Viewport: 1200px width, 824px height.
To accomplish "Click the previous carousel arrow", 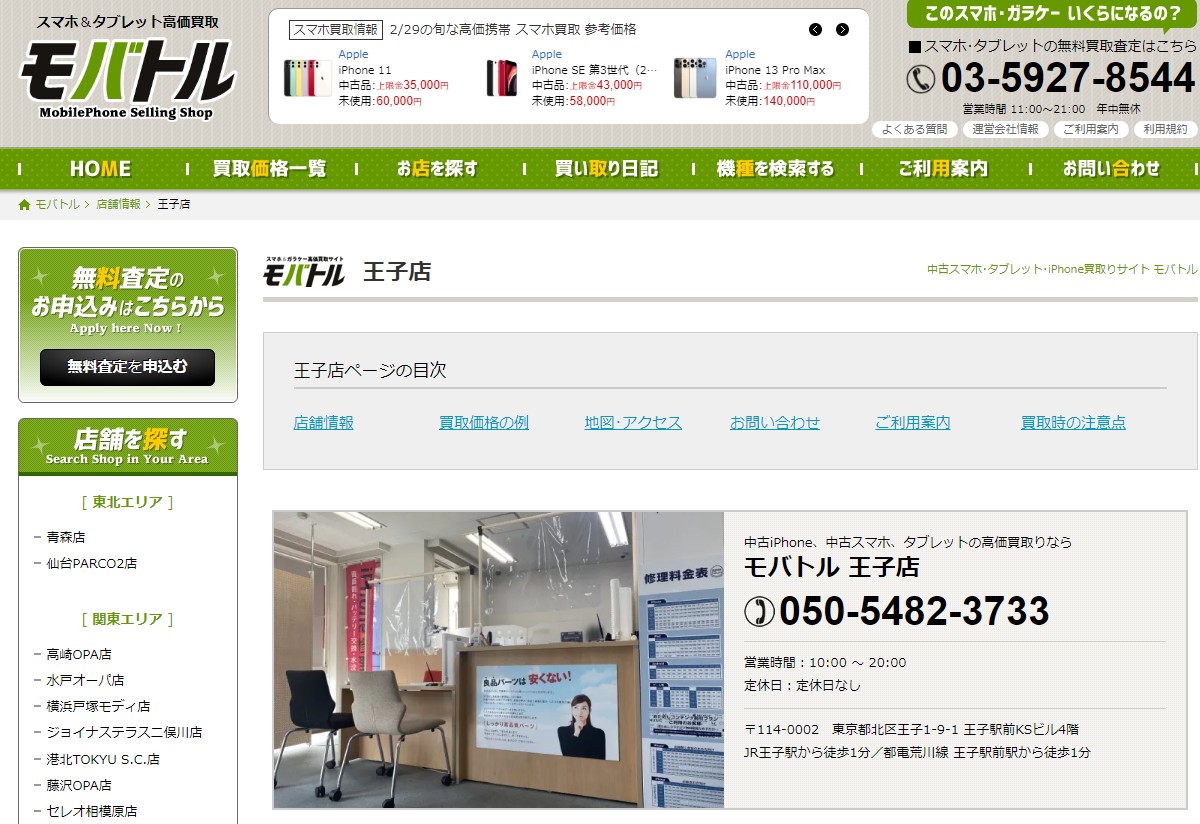I will (816, 30).
